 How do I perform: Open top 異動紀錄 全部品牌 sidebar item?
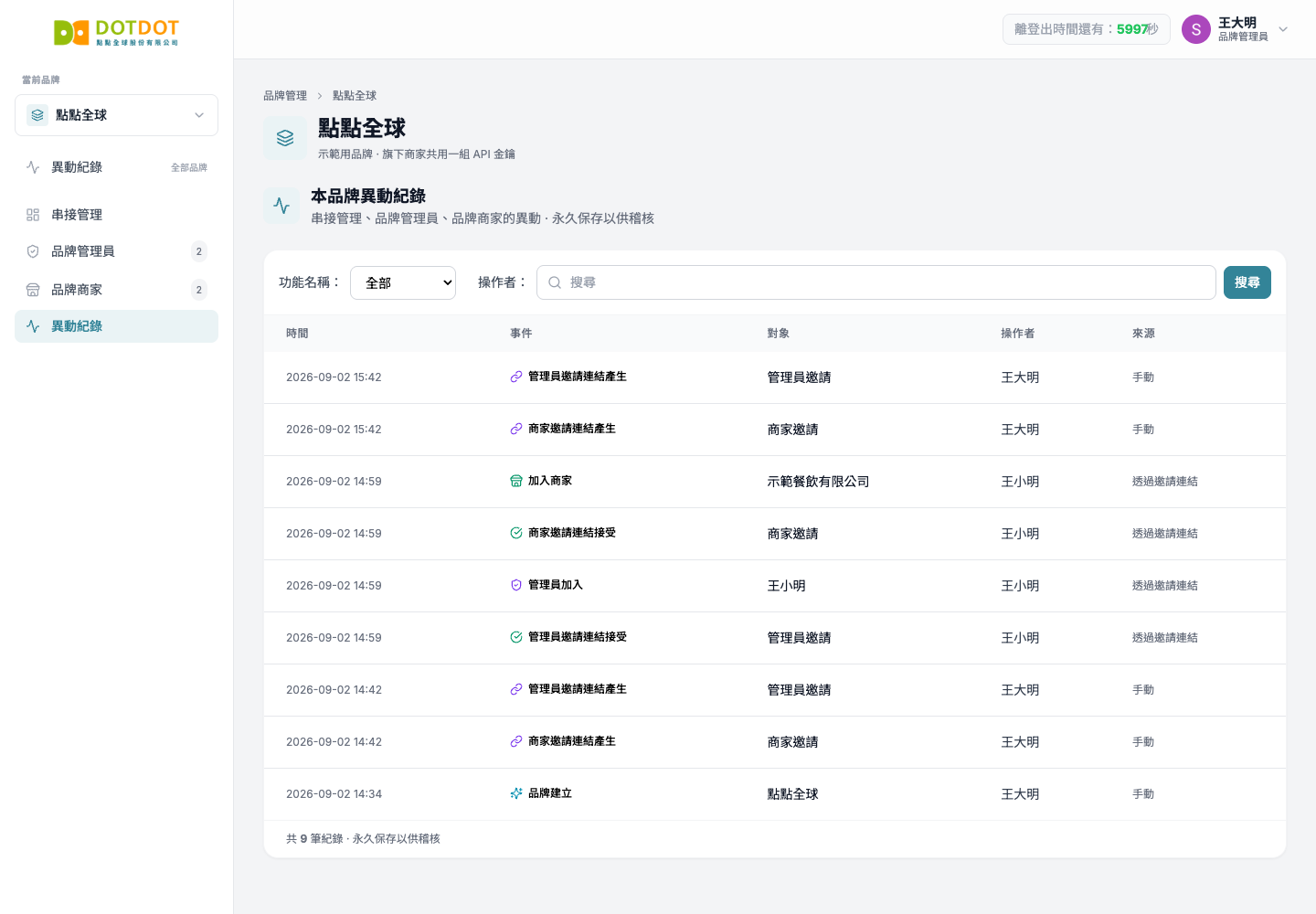tap(116, 167)
